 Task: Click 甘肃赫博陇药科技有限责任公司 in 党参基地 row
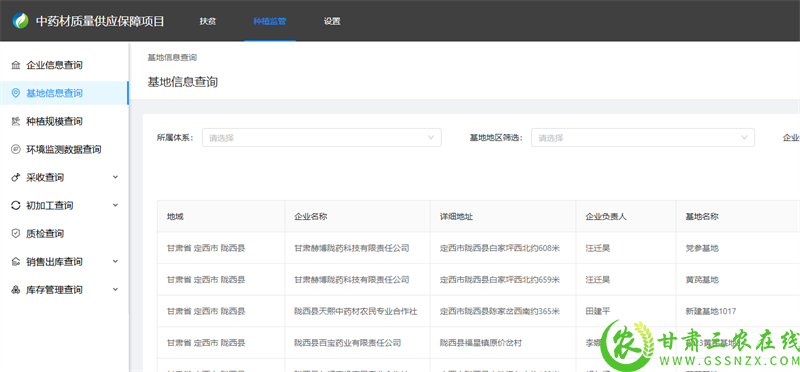[352, 249]
